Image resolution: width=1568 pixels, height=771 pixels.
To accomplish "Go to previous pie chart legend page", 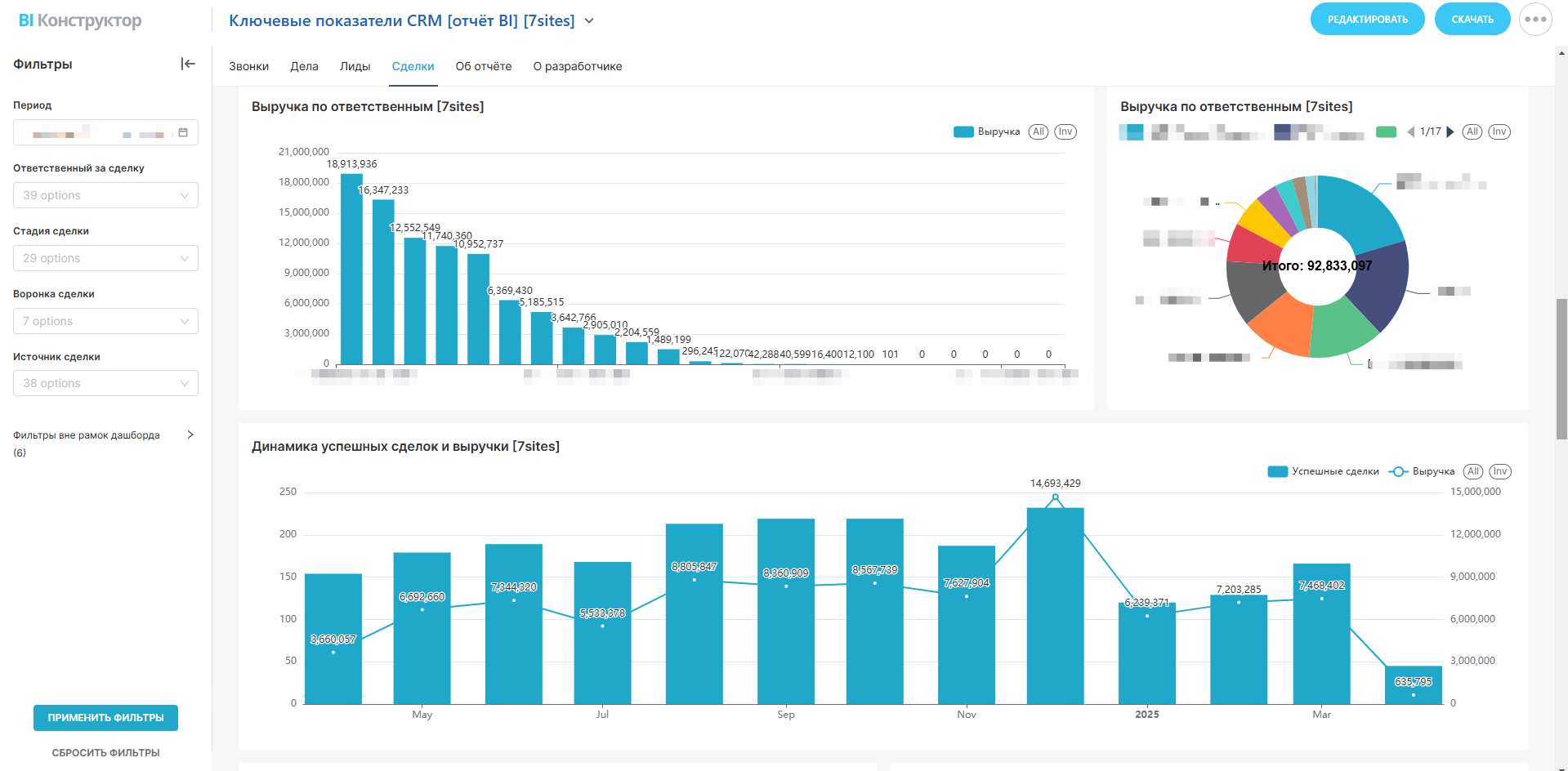I will [1410, 131].
